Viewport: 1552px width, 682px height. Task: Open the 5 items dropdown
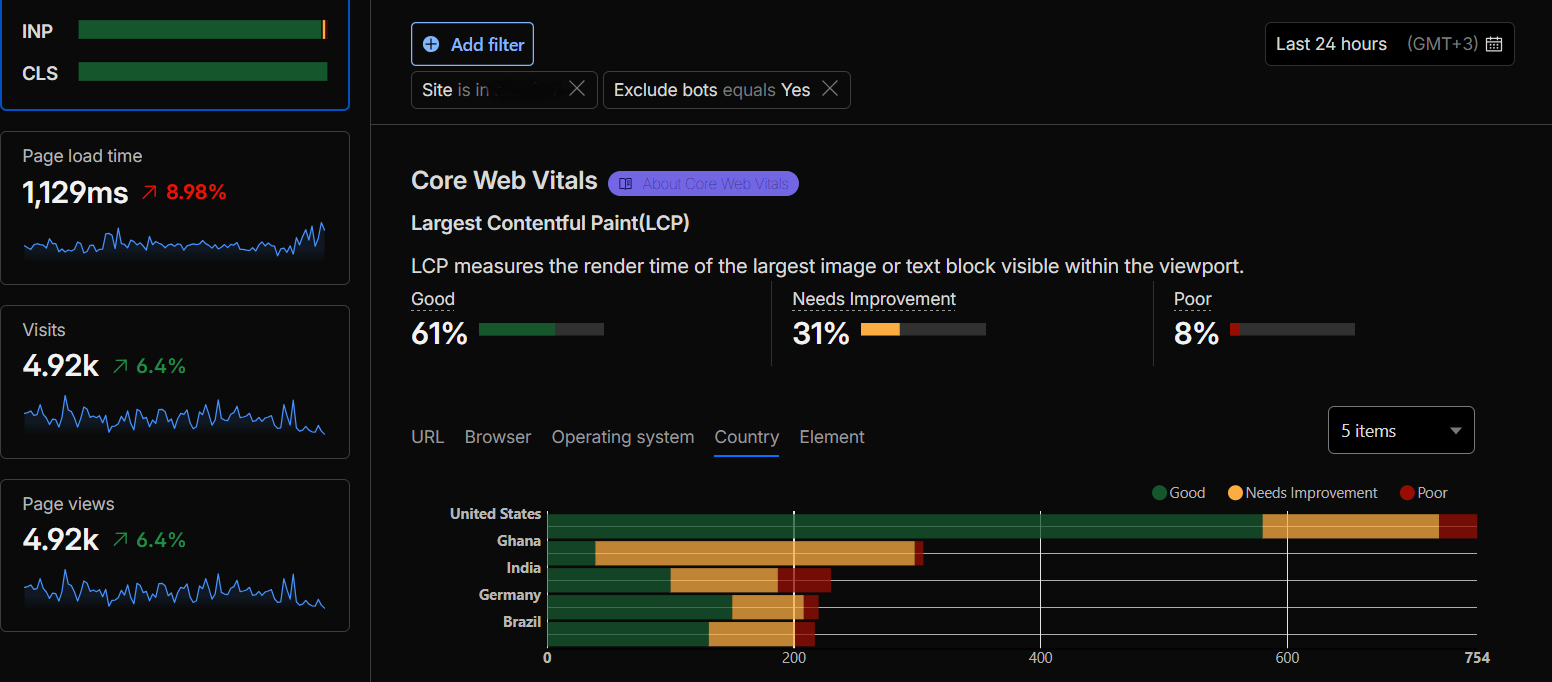tap(1401, 430)
